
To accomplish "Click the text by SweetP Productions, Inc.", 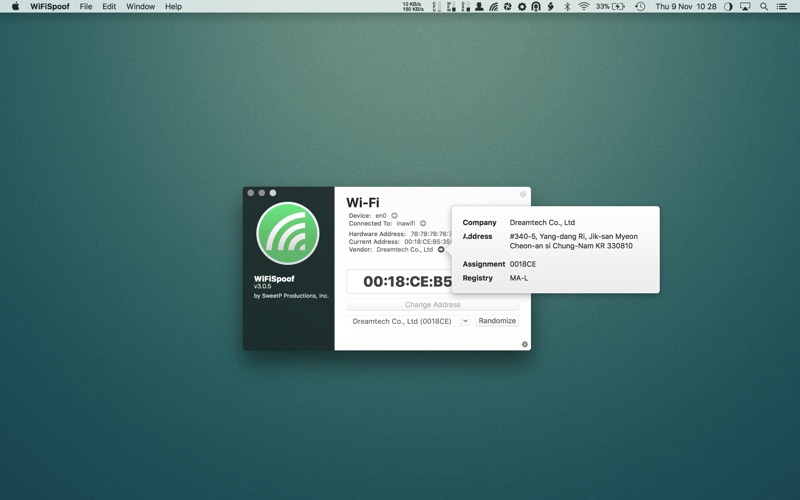I will tap(291, 295).
